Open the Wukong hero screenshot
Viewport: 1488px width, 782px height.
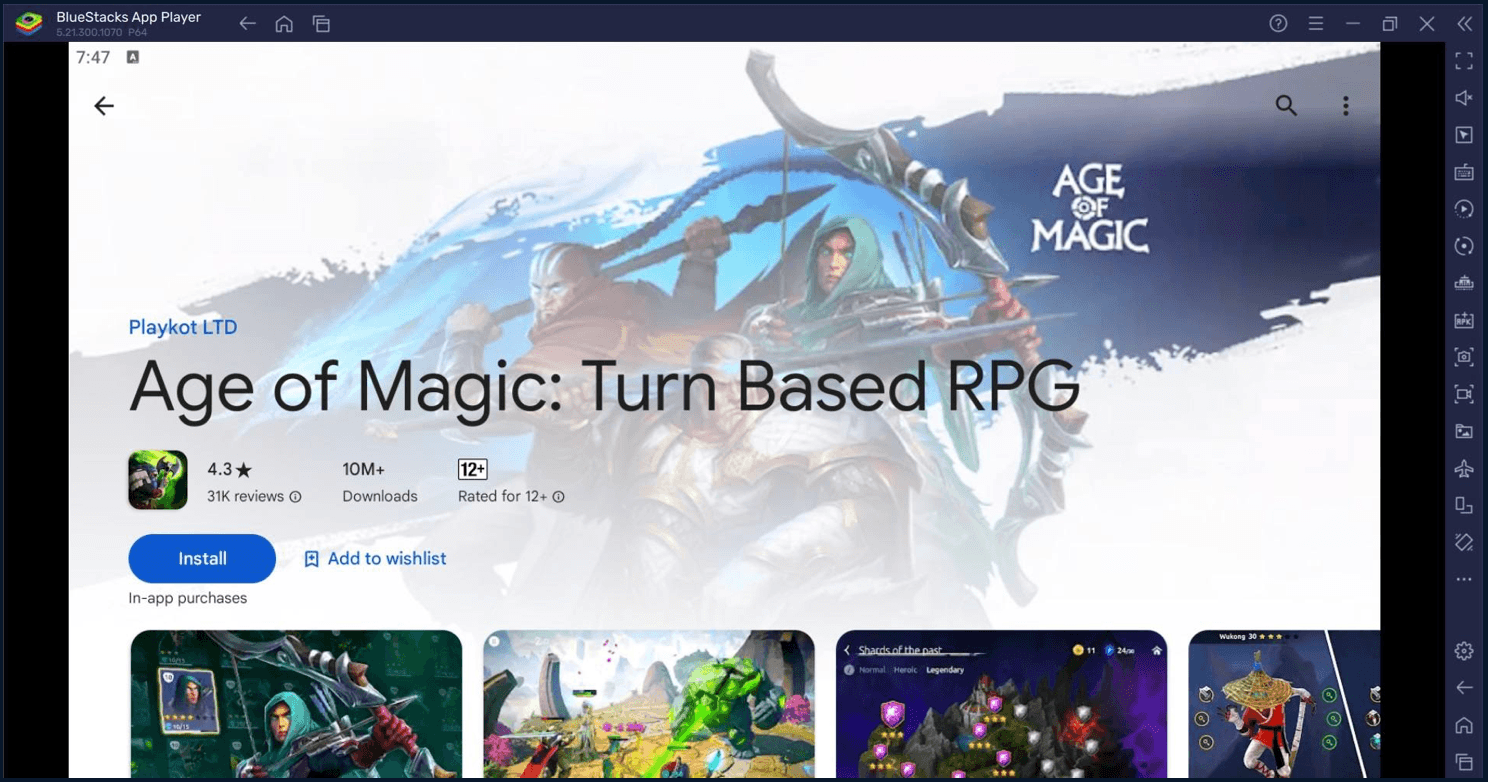pyautogui.click(x=1284, y=704)
